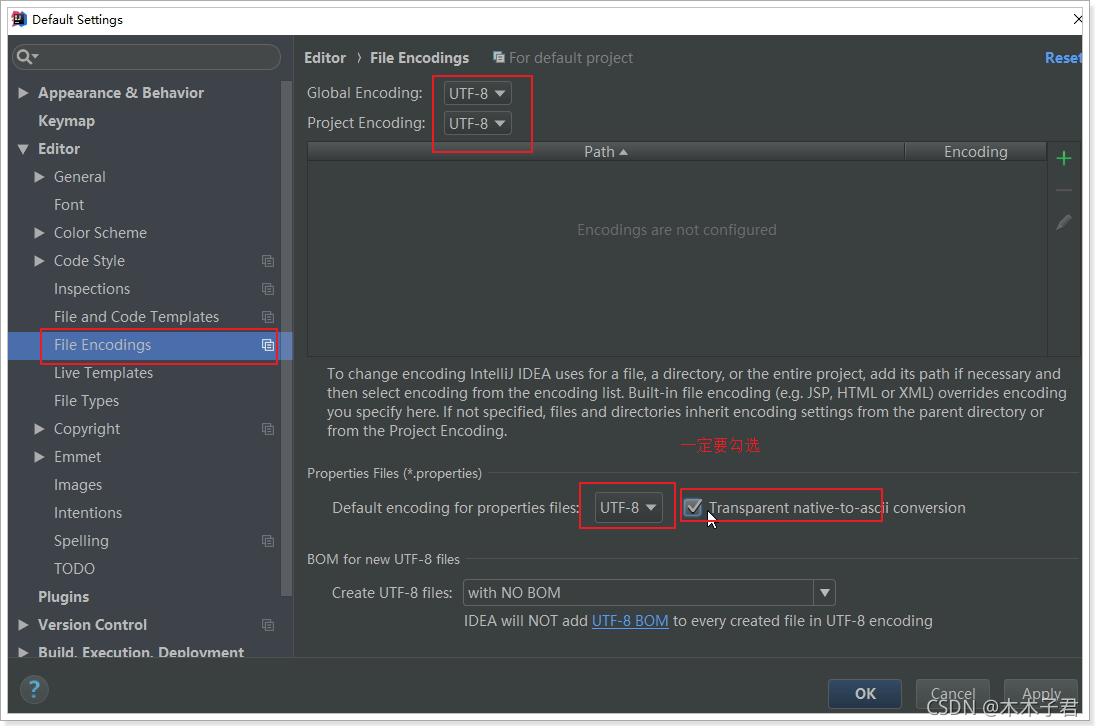Viewport: 1095px width, 726px height.
Task: Open Live Templates settings
Action: [103, 373]
